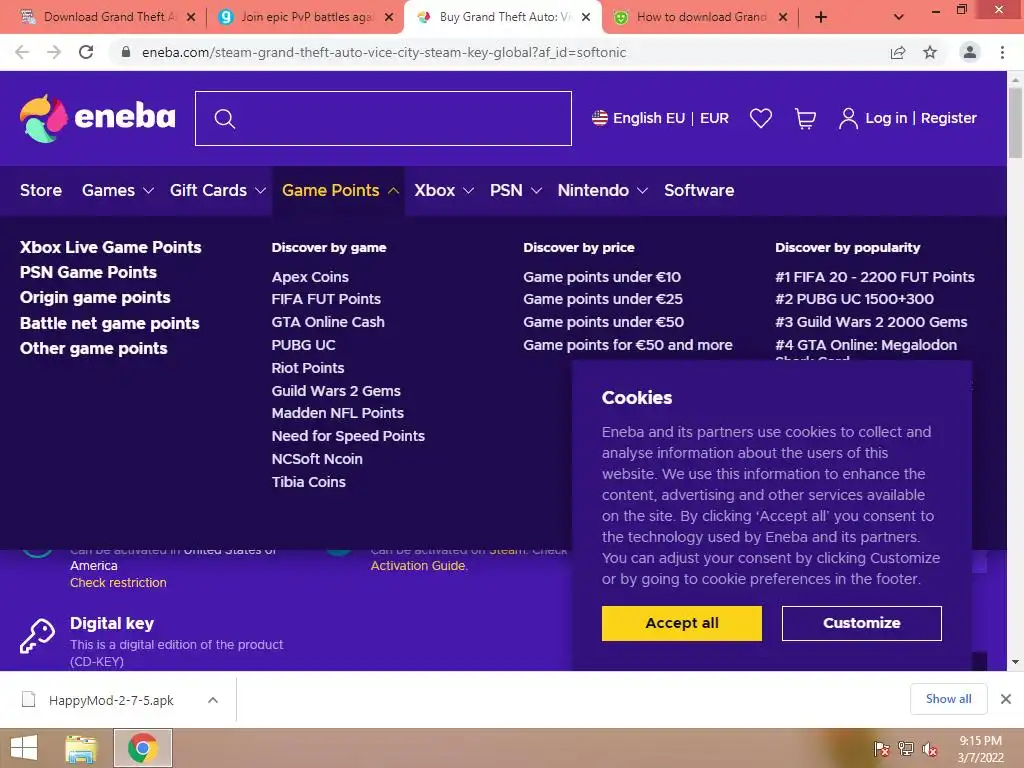
Task: Select Origin game points
Action: click(95, 297)
